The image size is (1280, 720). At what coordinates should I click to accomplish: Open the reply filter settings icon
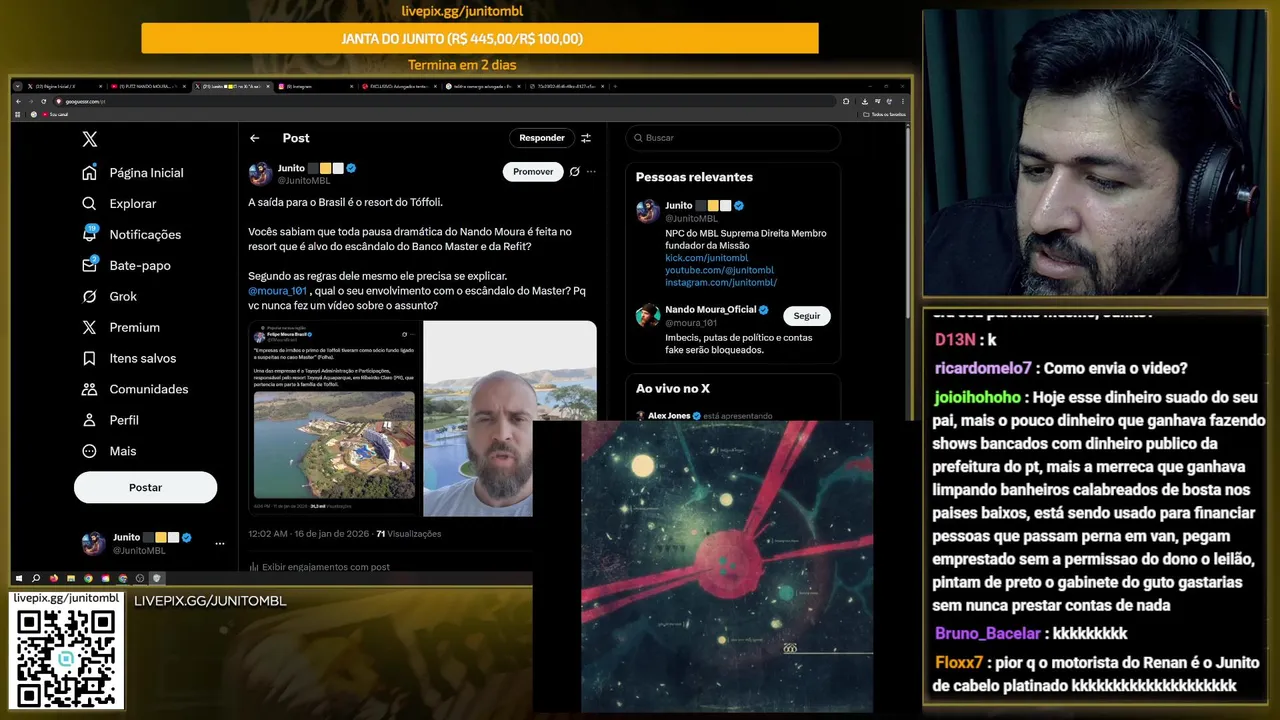(586, 138)
